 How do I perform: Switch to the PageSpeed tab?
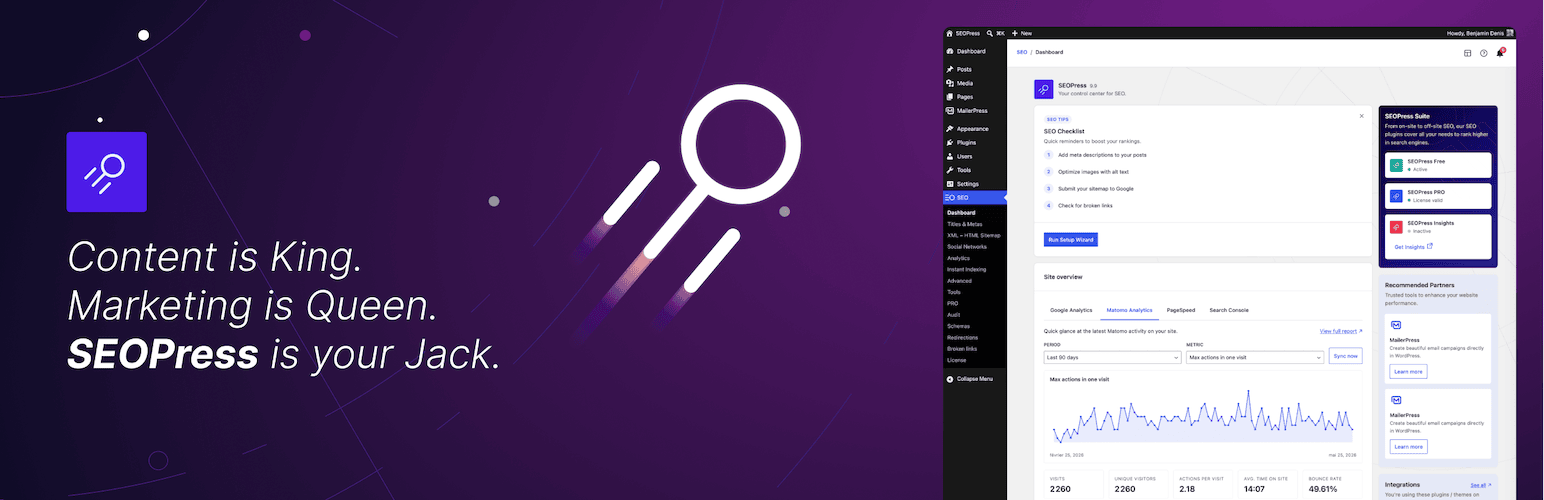click(1181, 310)
